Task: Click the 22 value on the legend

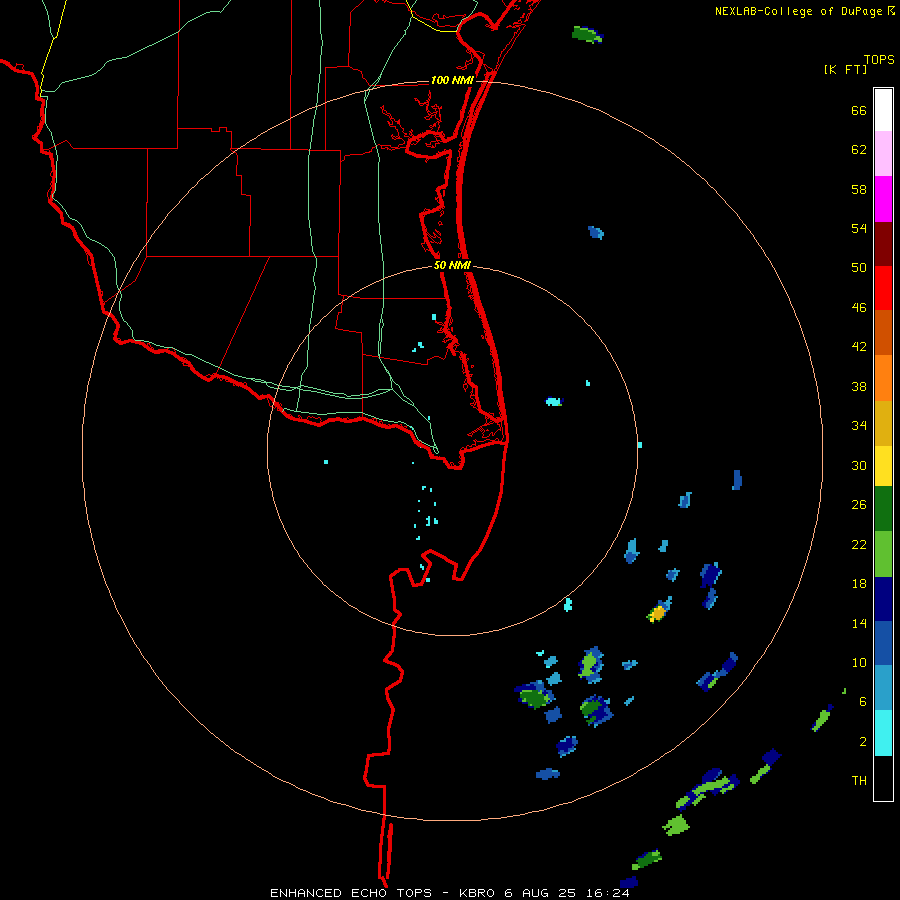Action: tap(859, 545)
